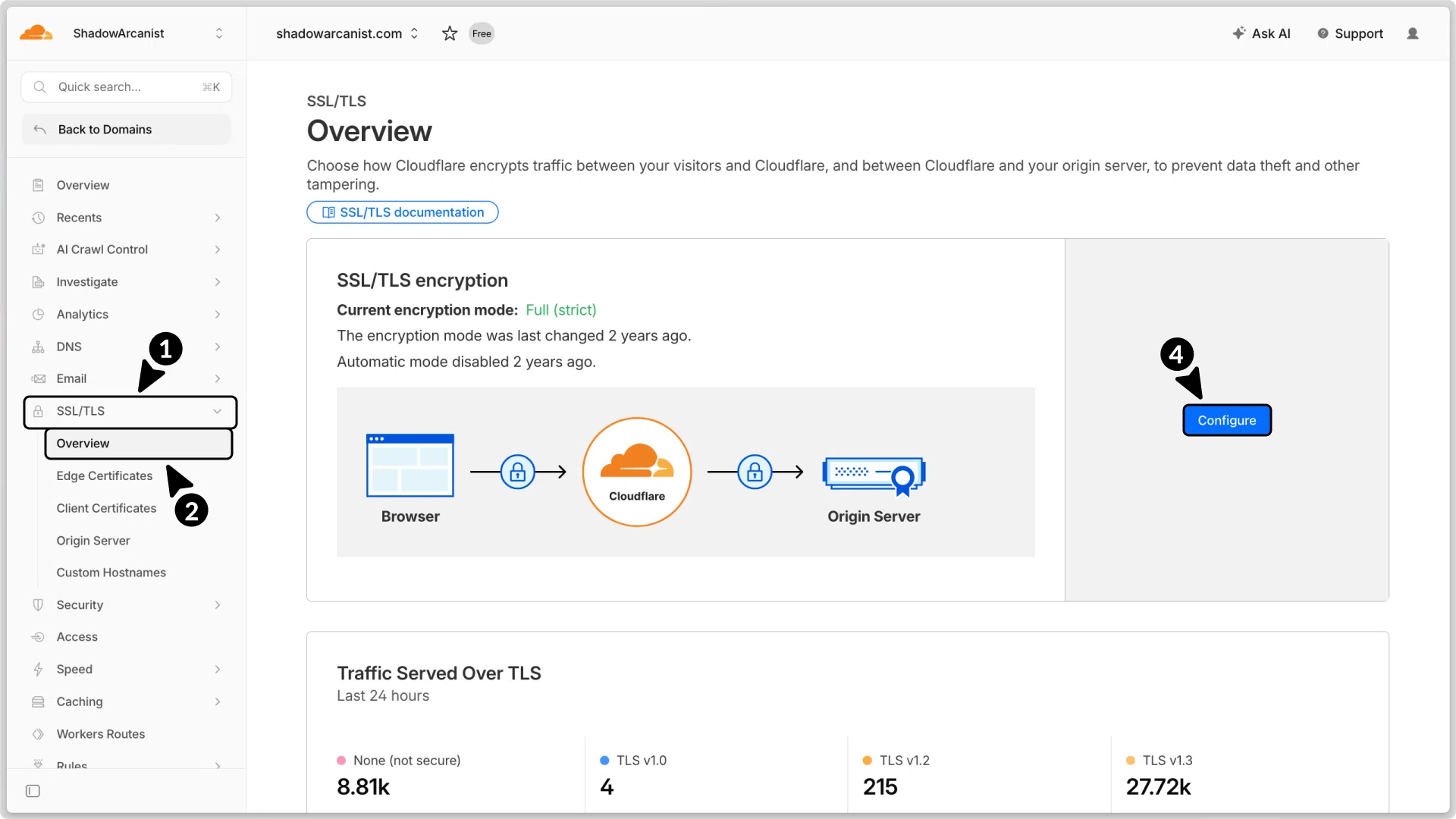Click the TLS v1.2 value 215
The image size is (1456, 819).
(x=880, y=787)
